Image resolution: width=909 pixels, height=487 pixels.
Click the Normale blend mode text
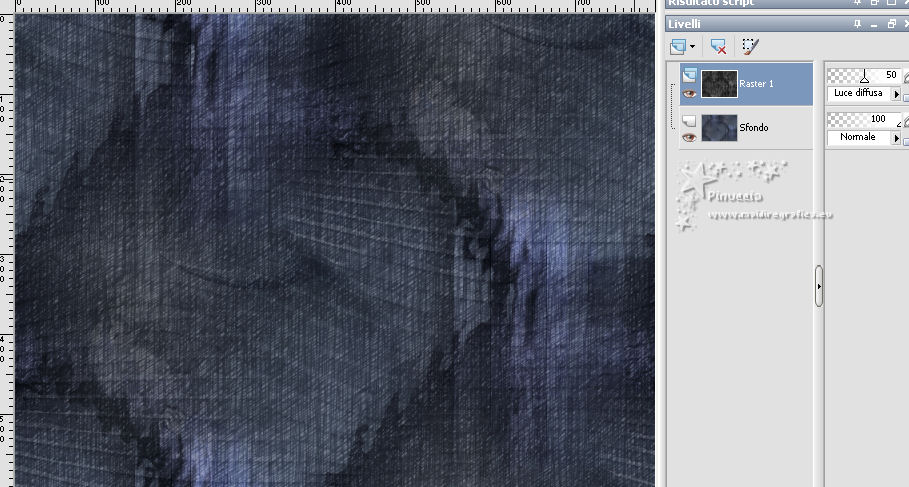pos(857,137)
